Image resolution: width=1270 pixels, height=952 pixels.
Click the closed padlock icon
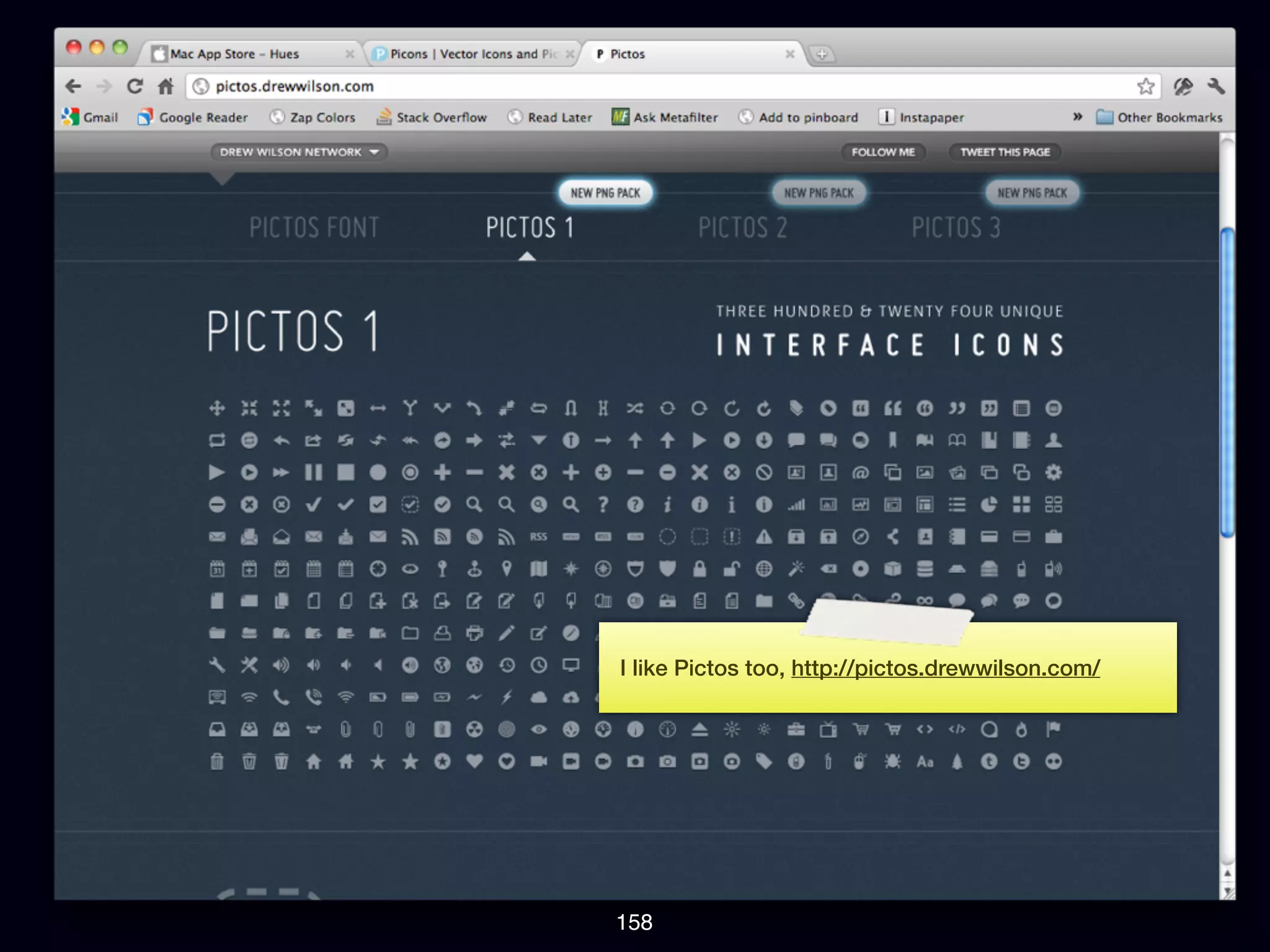[x=699, y=568]
